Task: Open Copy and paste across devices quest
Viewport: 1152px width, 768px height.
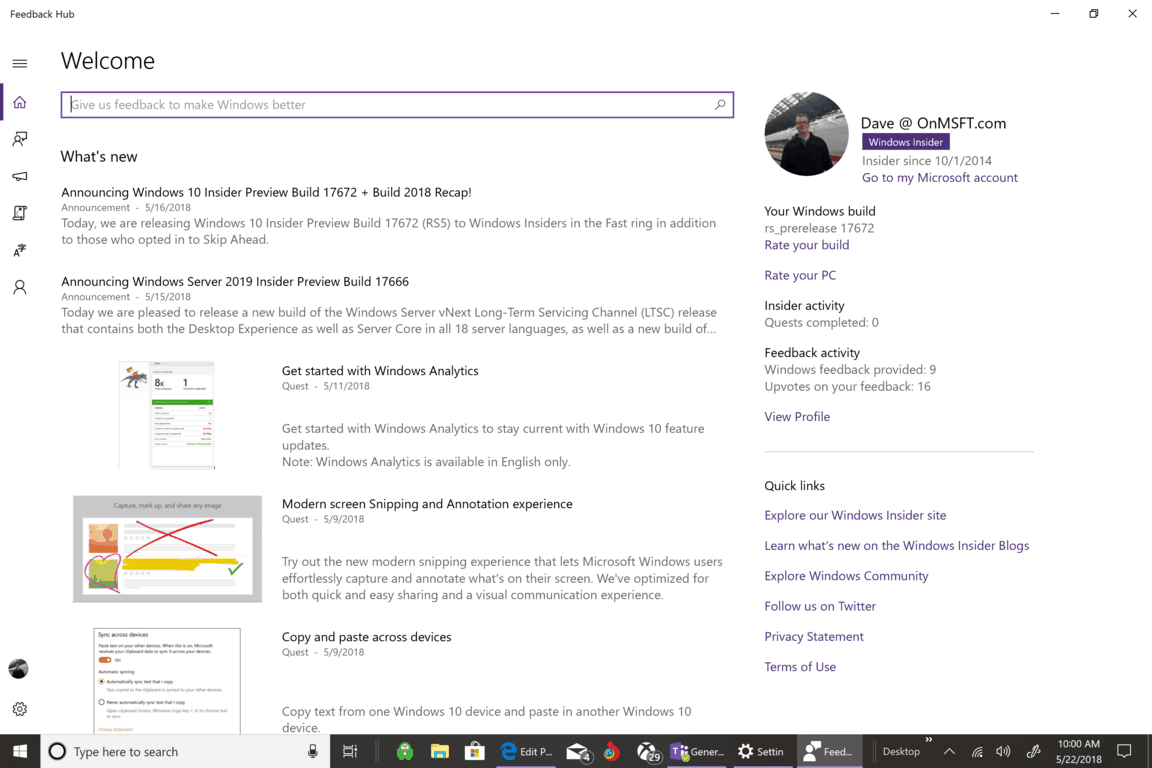Action: point(367,636)
